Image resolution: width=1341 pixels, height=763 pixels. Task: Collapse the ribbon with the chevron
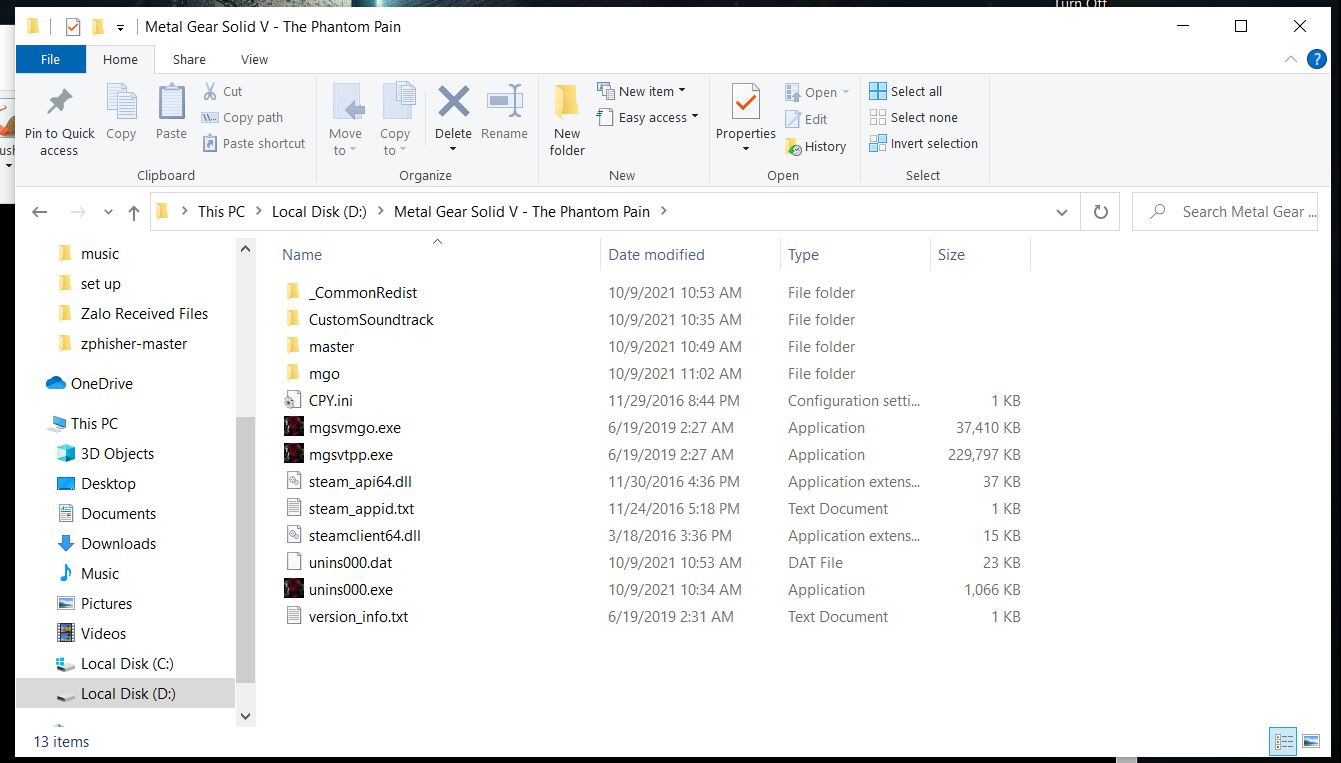click(1291, 59)
